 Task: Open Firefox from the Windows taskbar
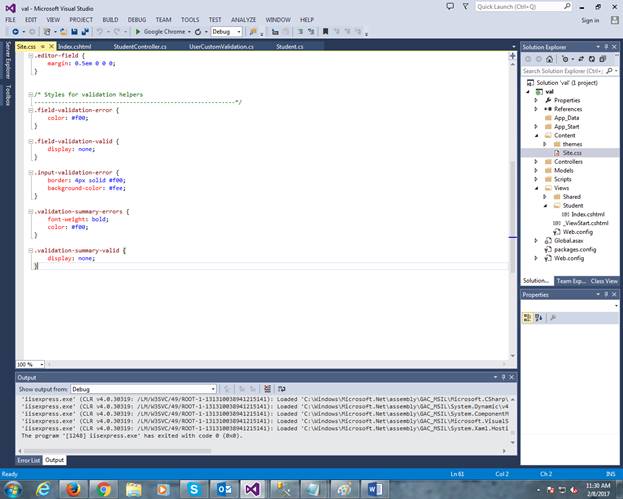(73, 487)
